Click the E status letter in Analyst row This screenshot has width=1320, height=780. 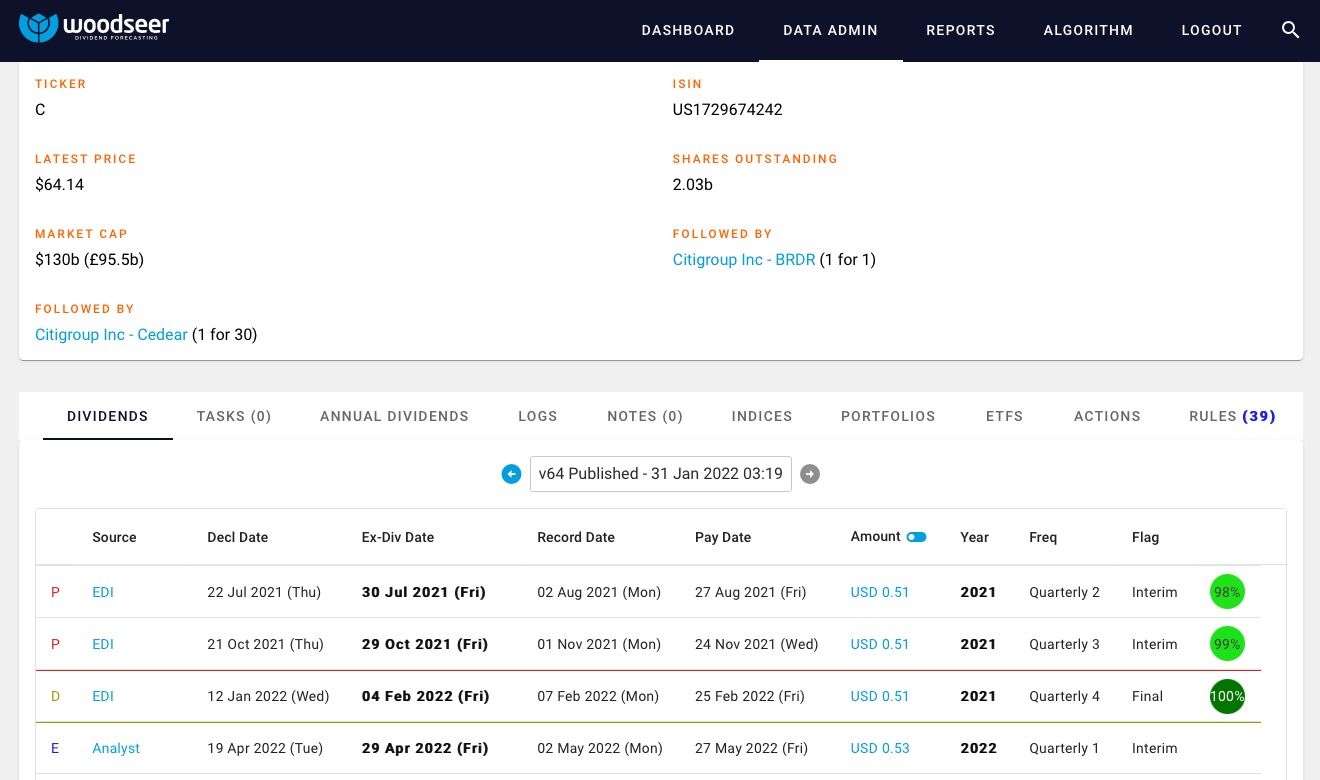point(55,748)
